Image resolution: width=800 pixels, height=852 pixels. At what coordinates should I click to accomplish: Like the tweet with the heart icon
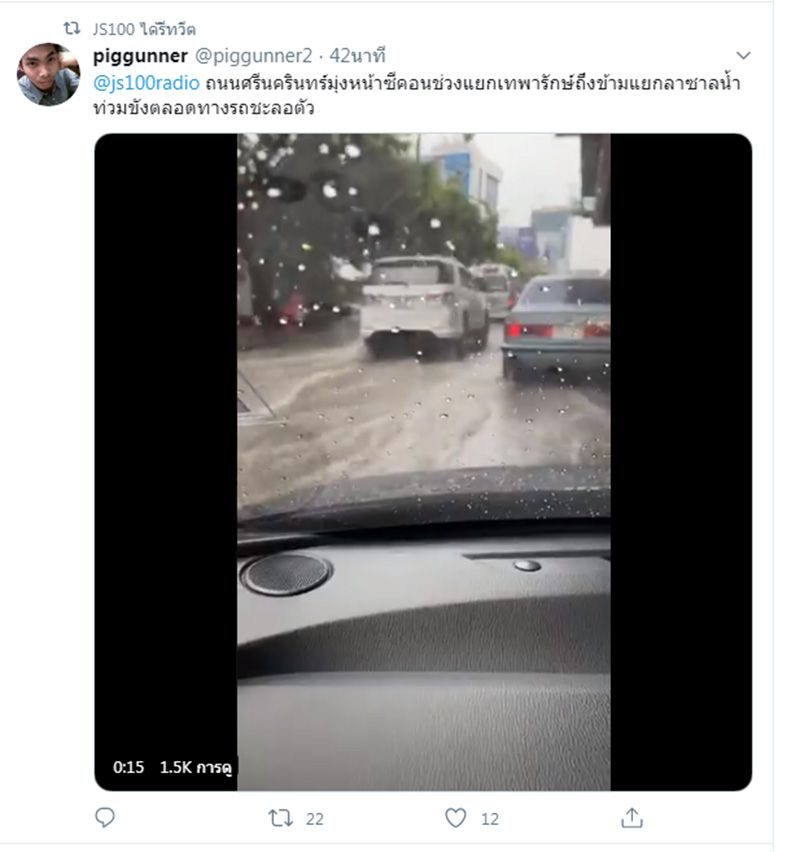(x=455, y=818)
